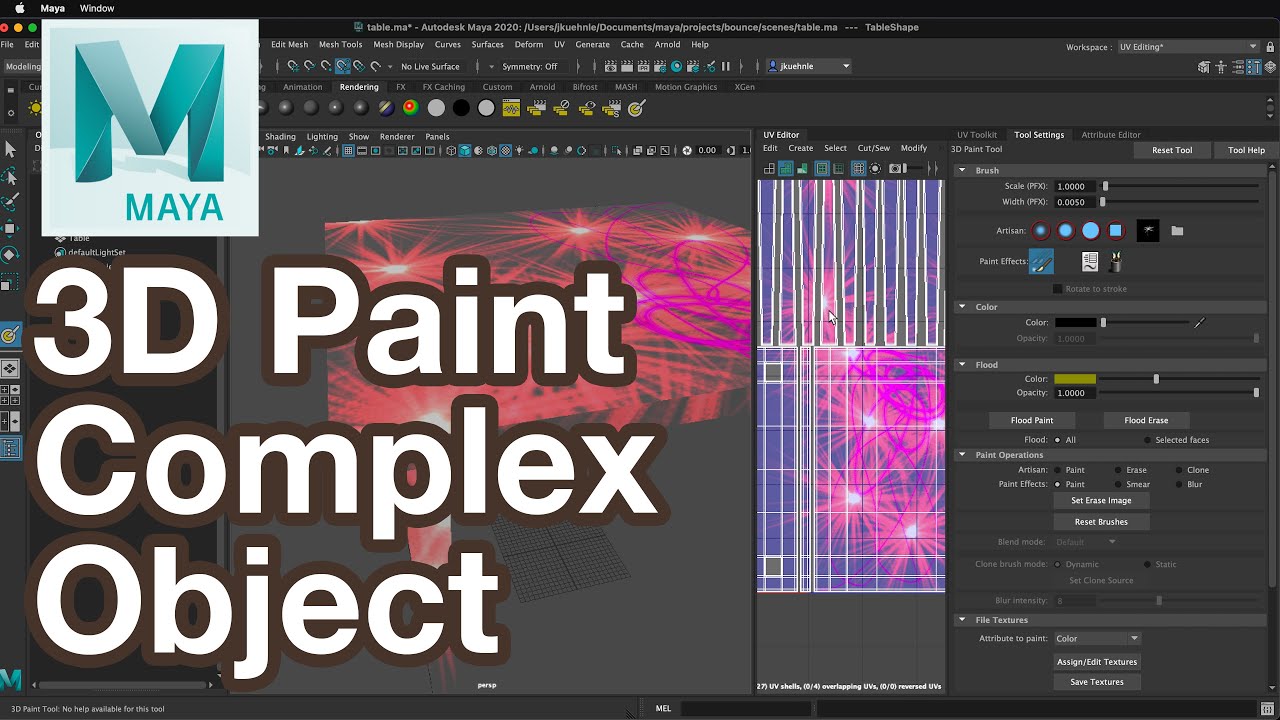Select Artisan Paint radio button

tap(1057, 470)
